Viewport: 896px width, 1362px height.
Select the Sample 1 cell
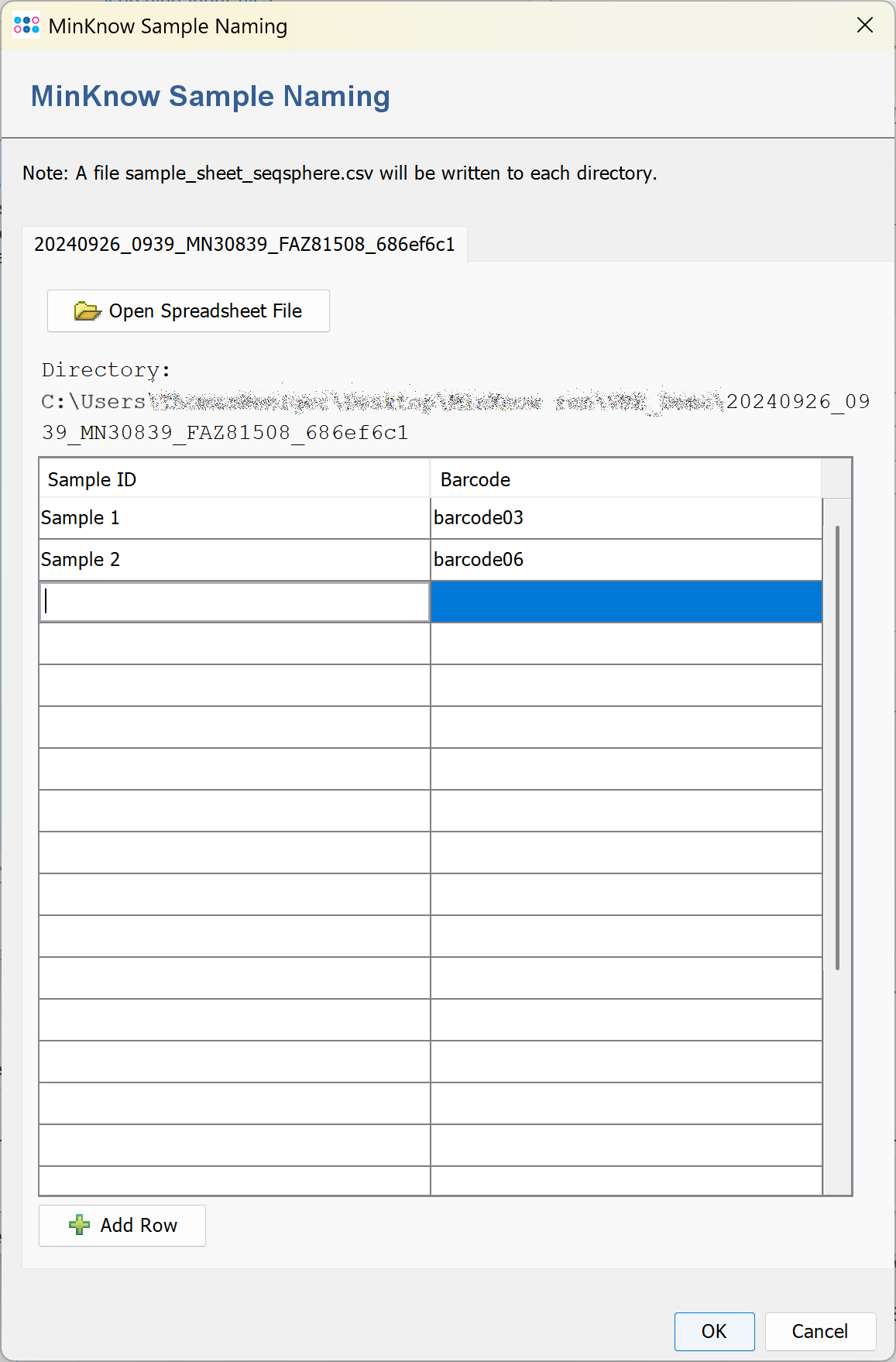[234, 518]
